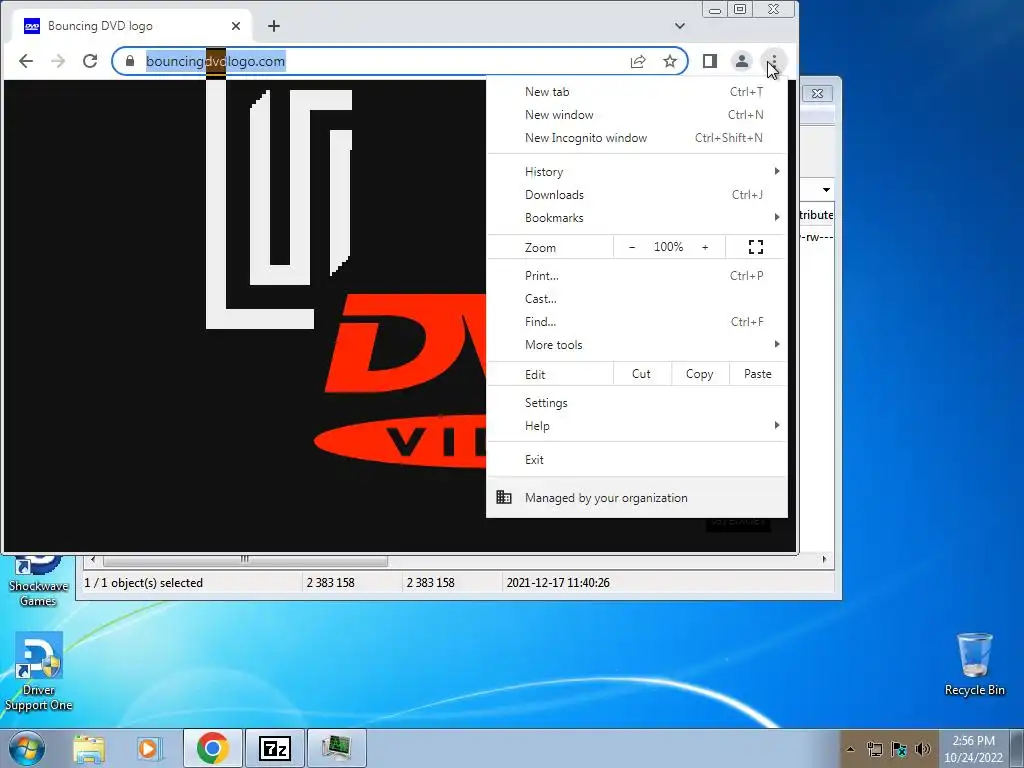Choose New tab from the menu
This screenshot has height=768, width=1024.
[x=637, y=92]
